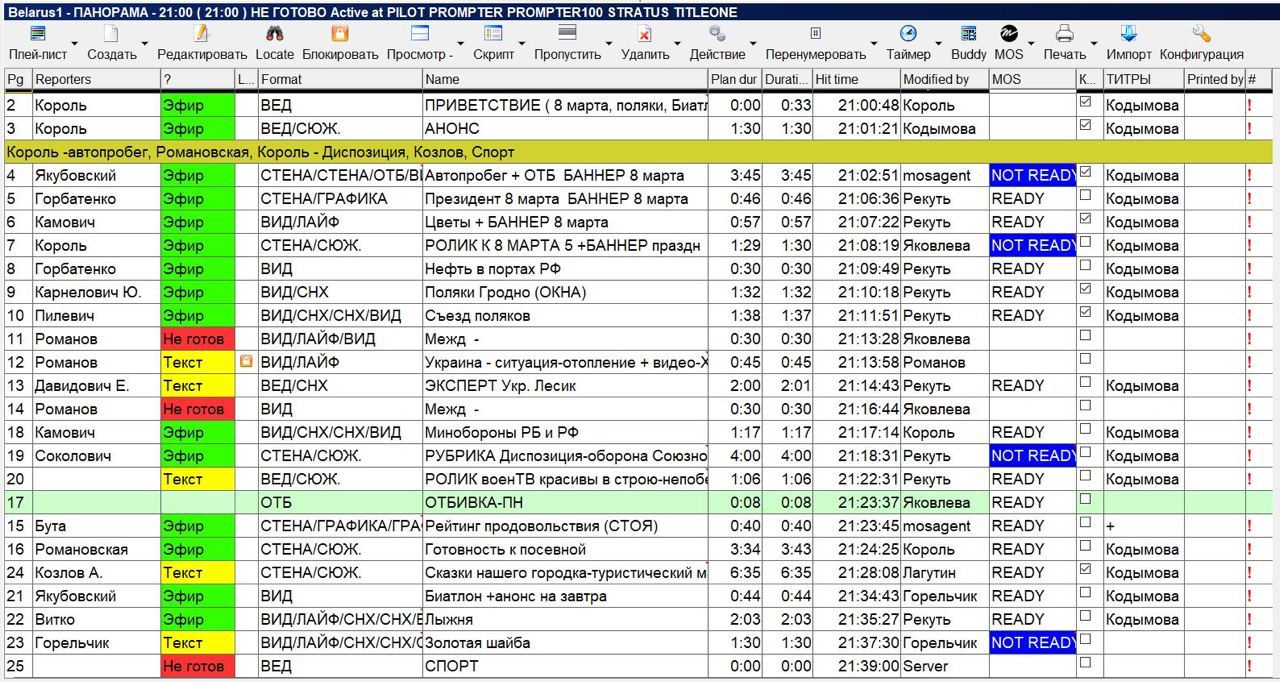Click the MOS column header

pos(1033,79)
